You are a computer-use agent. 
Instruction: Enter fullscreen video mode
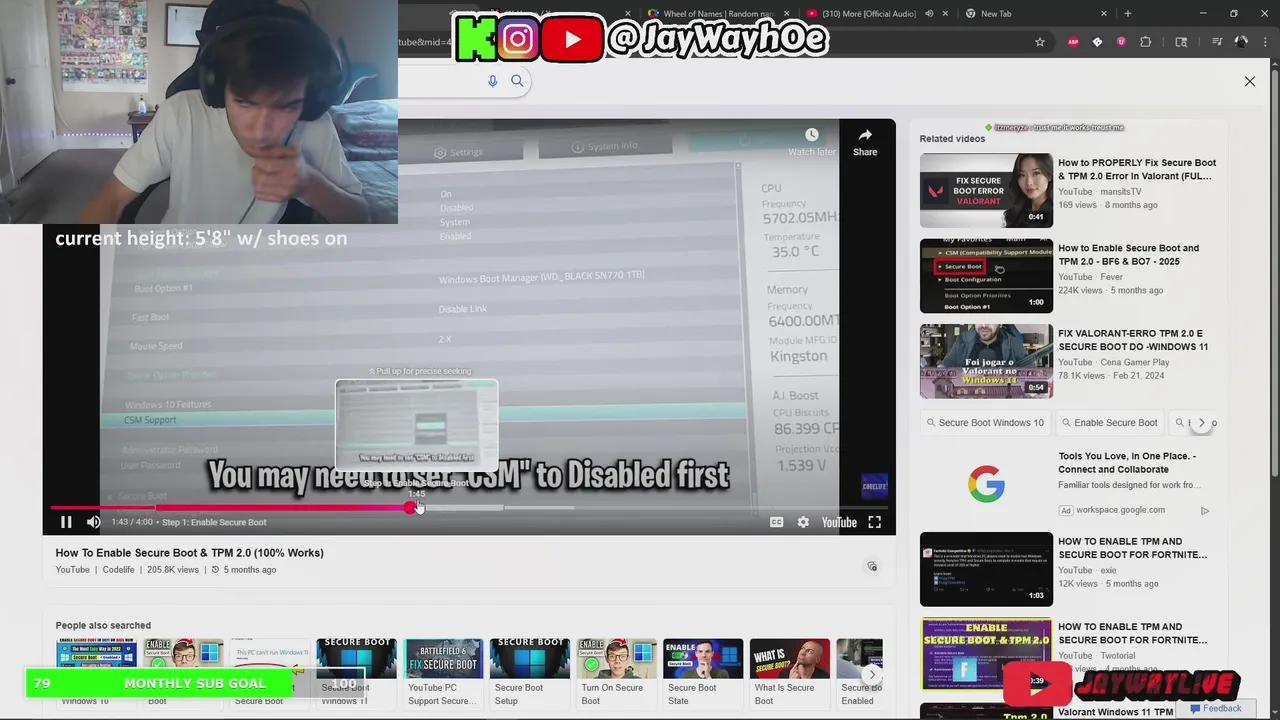pos(874,522)
